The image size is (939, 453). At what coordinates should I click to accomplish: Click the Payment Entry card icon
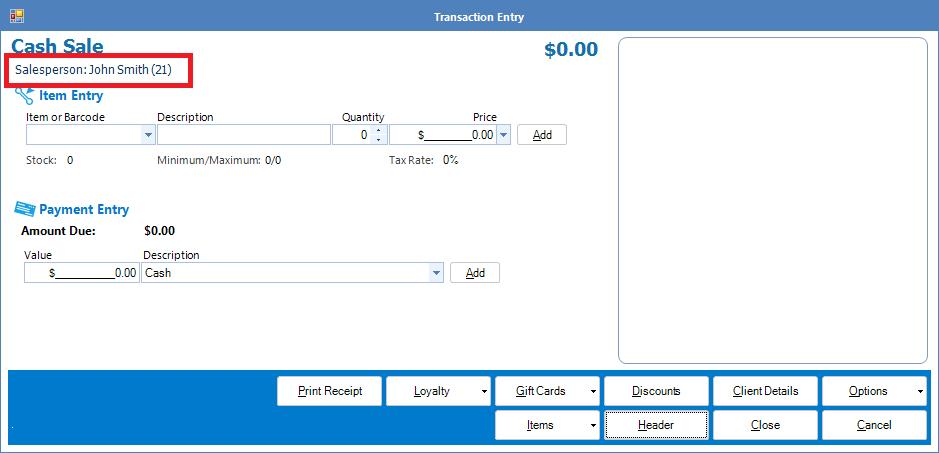point(25,209)
